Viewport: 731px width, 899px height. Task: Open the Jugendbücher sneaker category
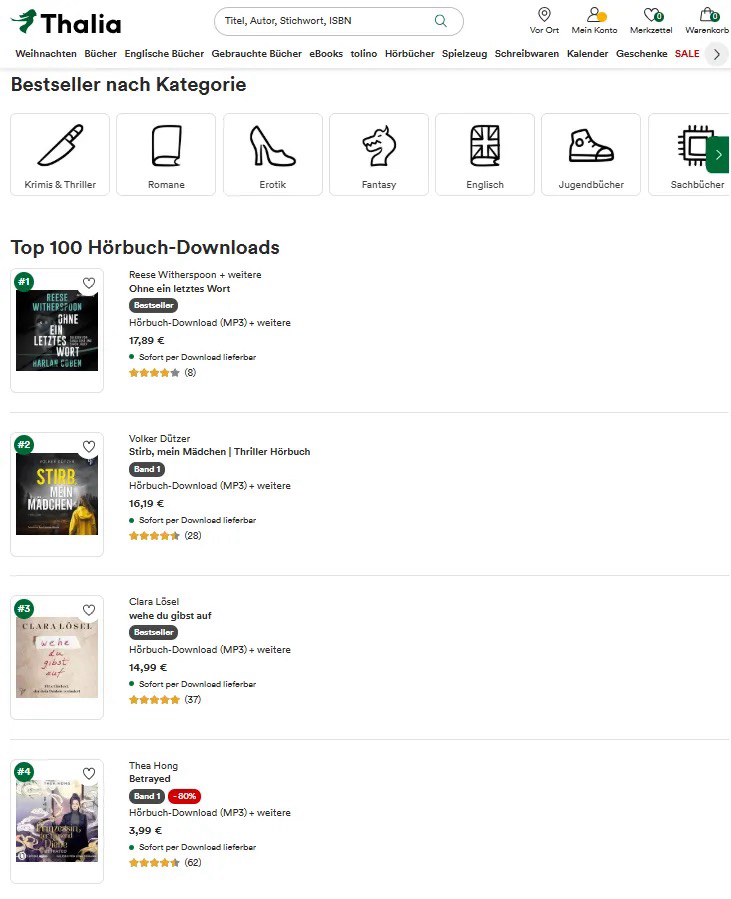[591, 154]
